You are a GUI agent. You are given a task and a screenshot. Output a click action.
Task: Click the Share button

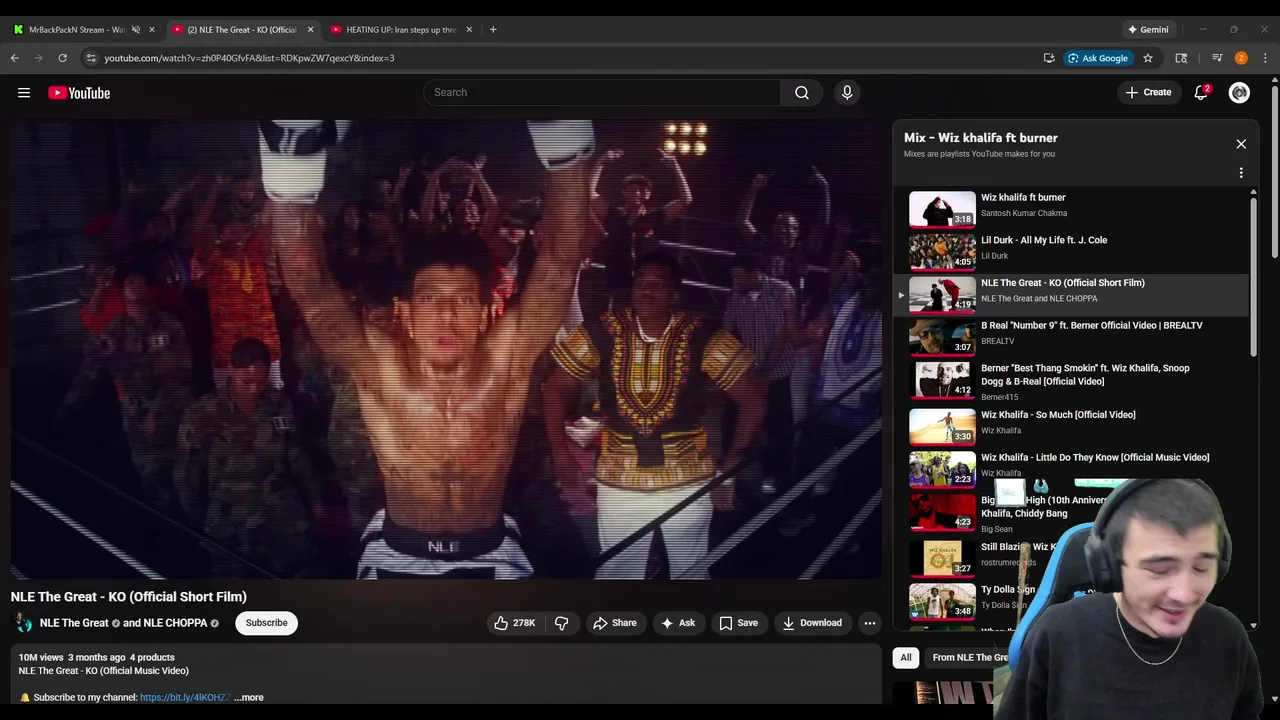(614, 623)
